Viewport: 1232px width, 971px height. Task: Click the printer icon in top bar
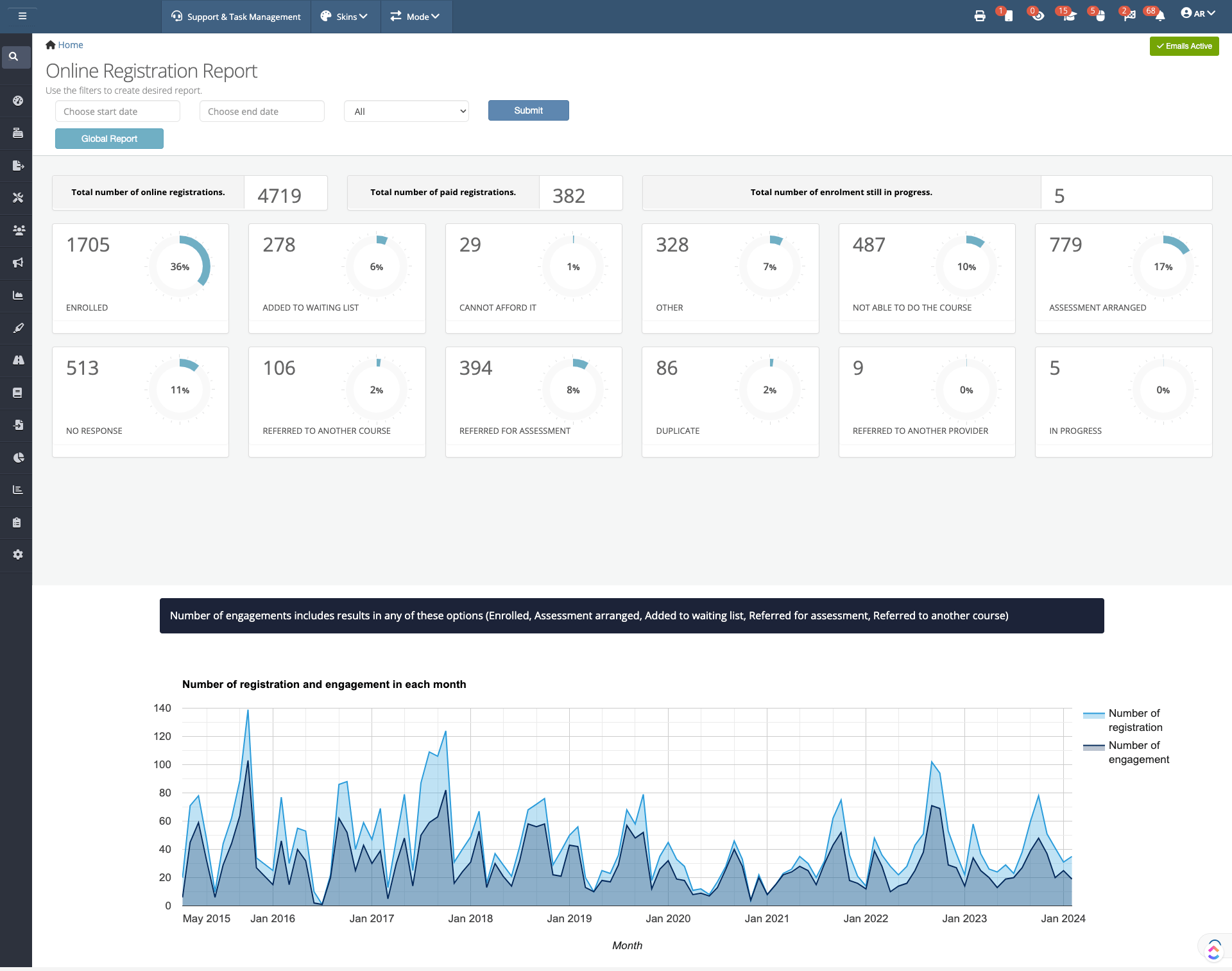click(979, 16)
